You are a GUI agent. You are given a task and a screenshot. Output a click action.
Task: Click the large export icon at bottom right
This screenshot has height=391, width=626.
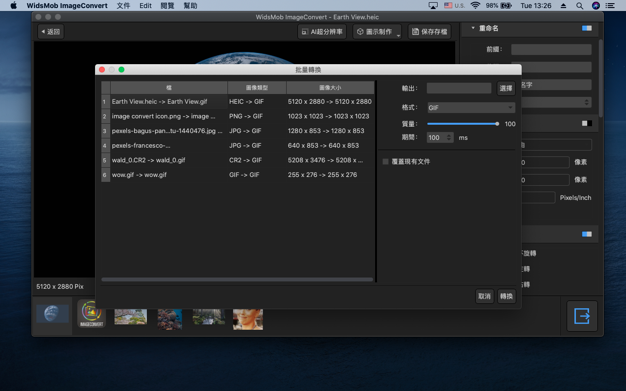click(x=582, y=316)
